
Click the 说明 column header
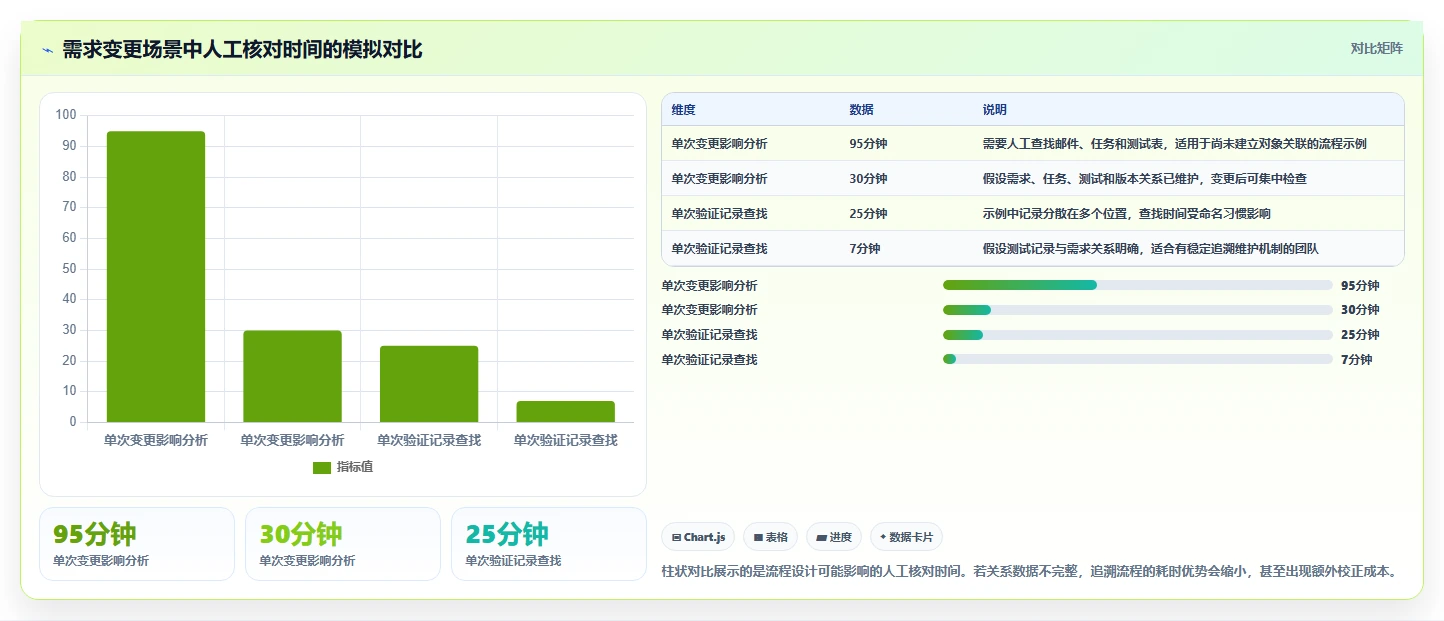[x=995, y=110]
